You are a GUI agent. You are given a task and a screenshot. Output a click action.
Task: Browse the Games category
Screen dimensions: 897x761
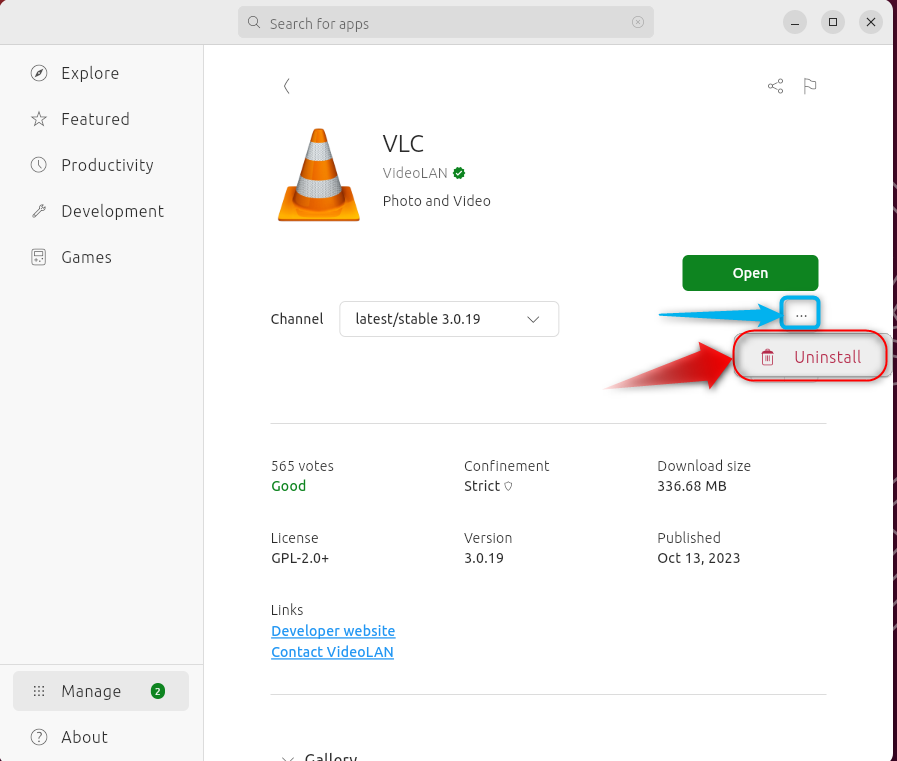101,257
